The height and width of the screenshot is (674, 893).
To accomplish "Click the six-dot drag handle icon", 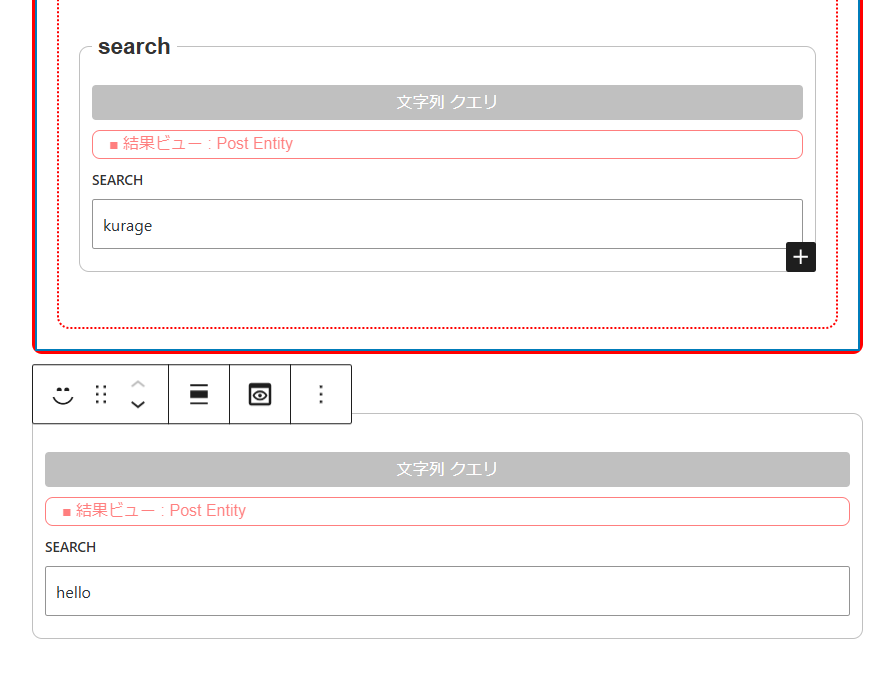I will 100,394.
